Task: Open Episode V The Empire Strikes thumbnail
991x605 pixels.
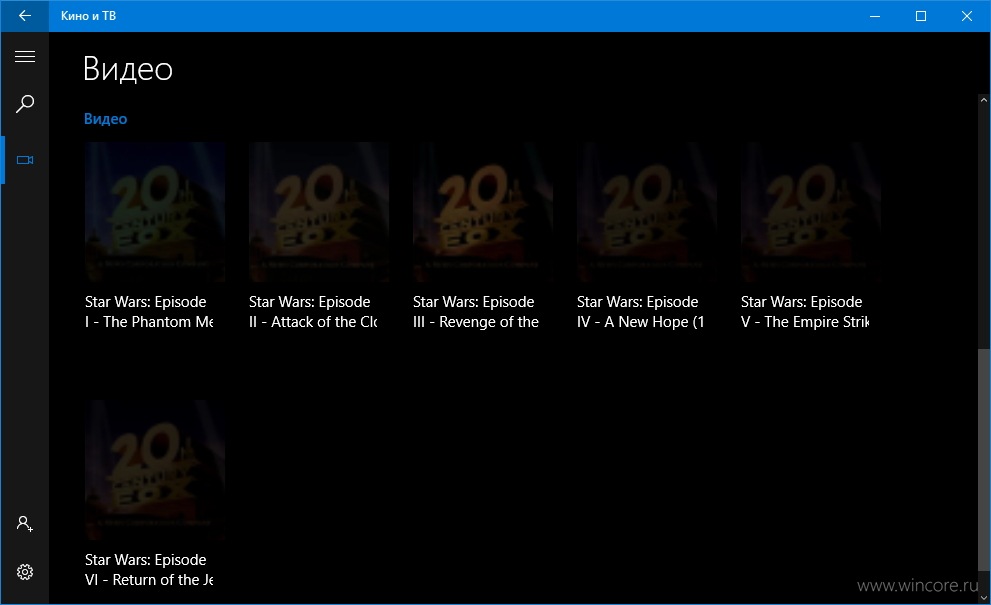Action: (811, 212)
